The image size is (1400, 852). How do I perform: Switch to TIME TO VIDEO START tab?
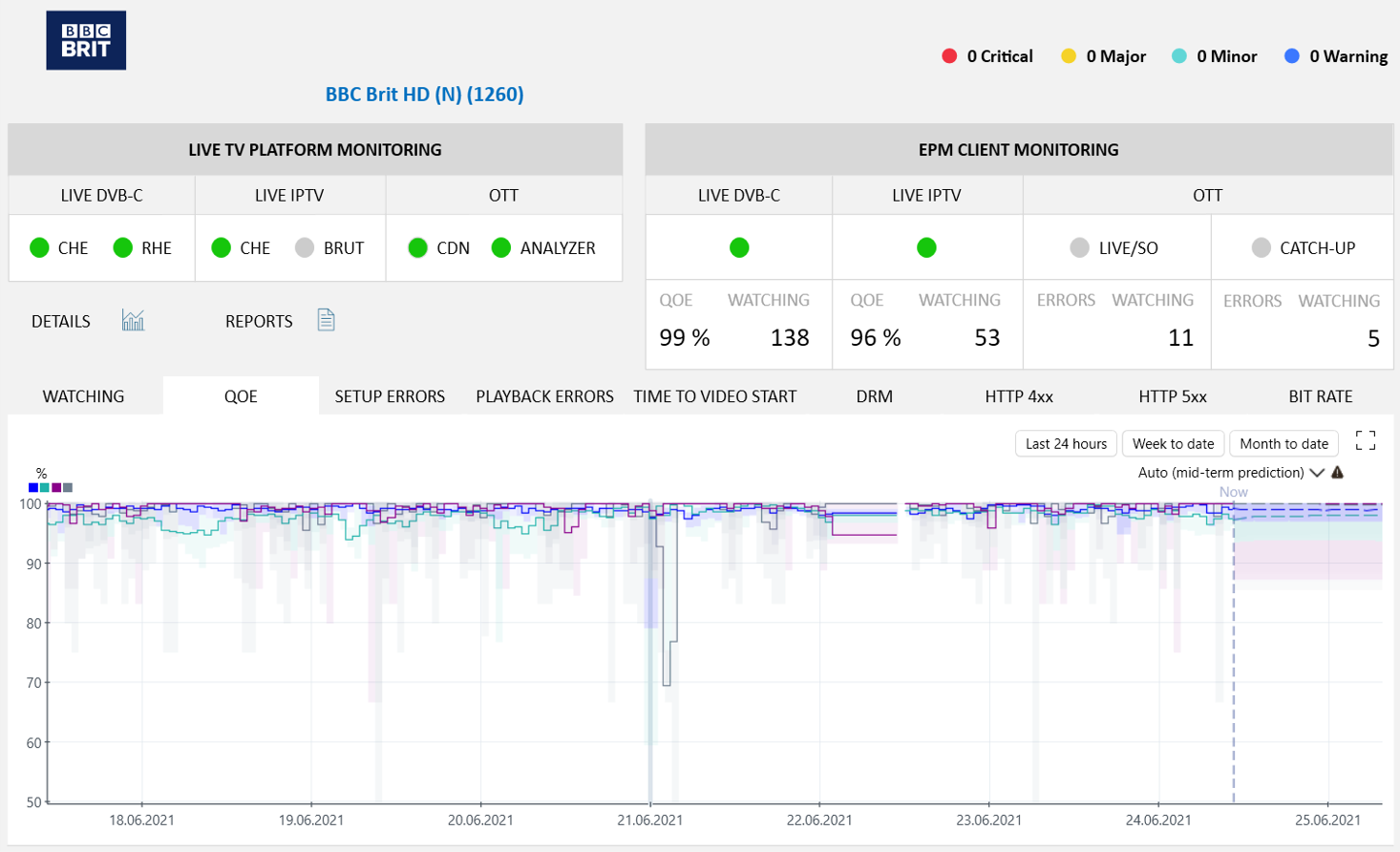pyautogui.click(x=714, y=396)
